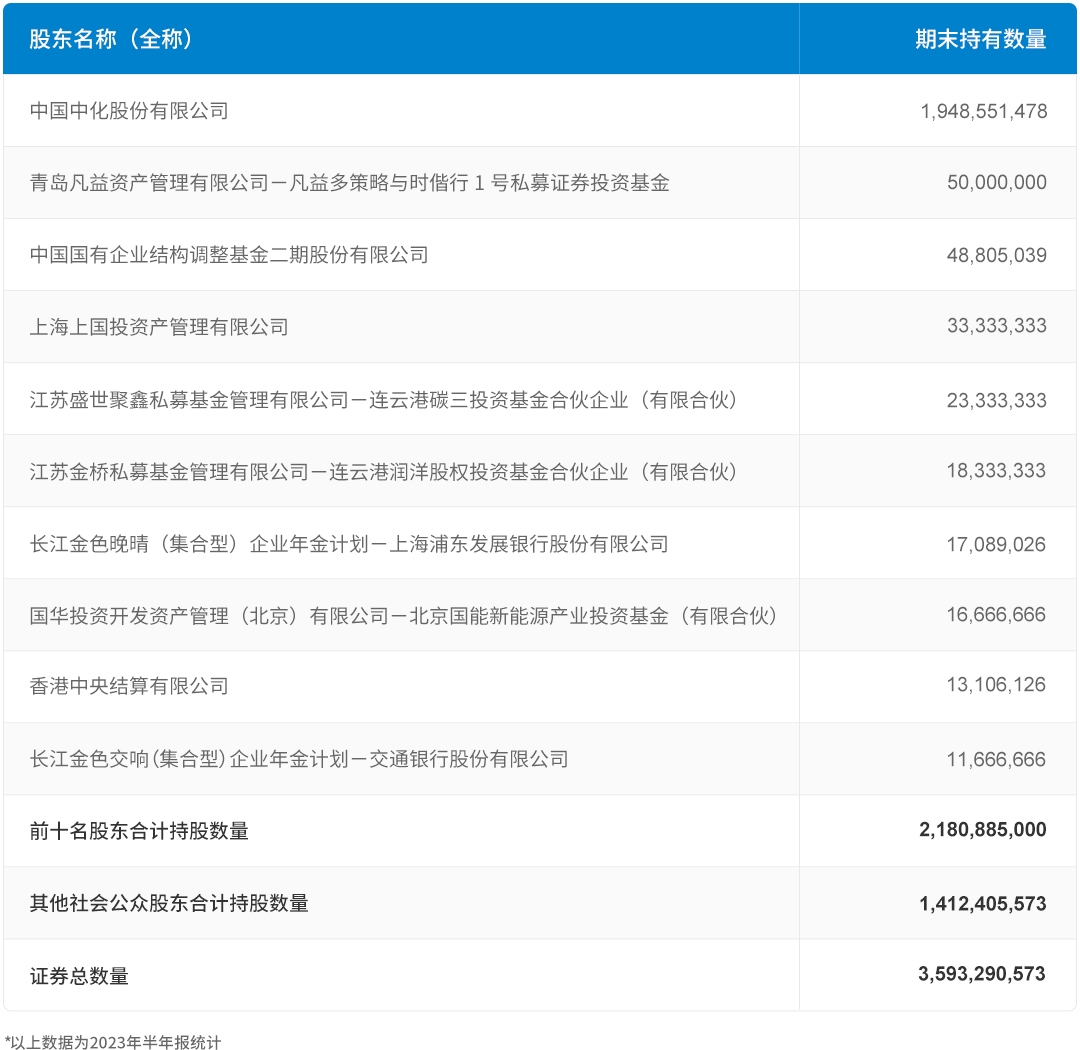Screen dimensions: 1080x1050
Task: Click the holding value 1,948,551,478
Action: click(x=983, y=111)
